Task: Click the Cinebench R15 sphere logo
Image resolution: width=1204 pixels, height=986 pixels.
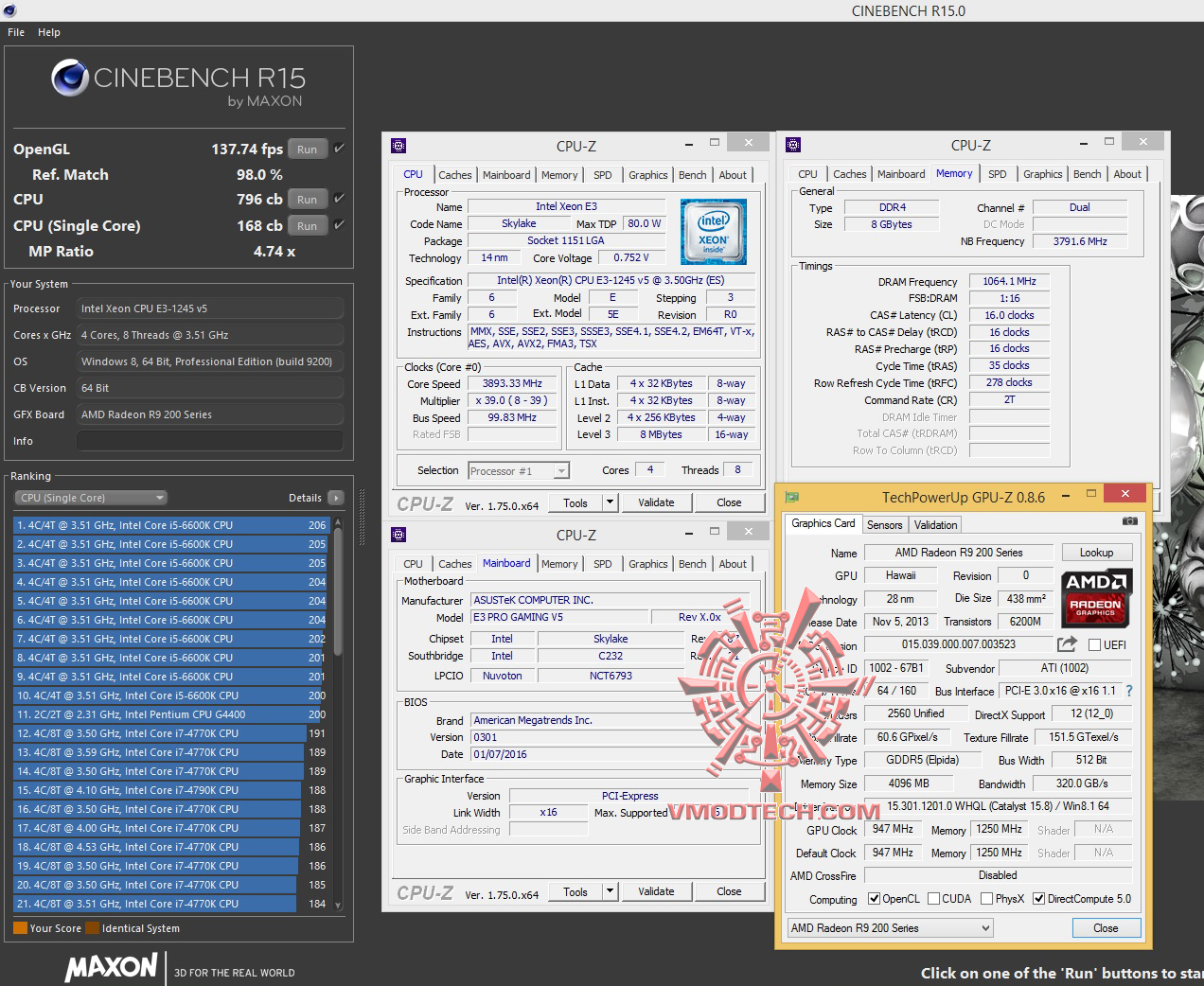Action: pyautogui.click(x=70, y=79)
